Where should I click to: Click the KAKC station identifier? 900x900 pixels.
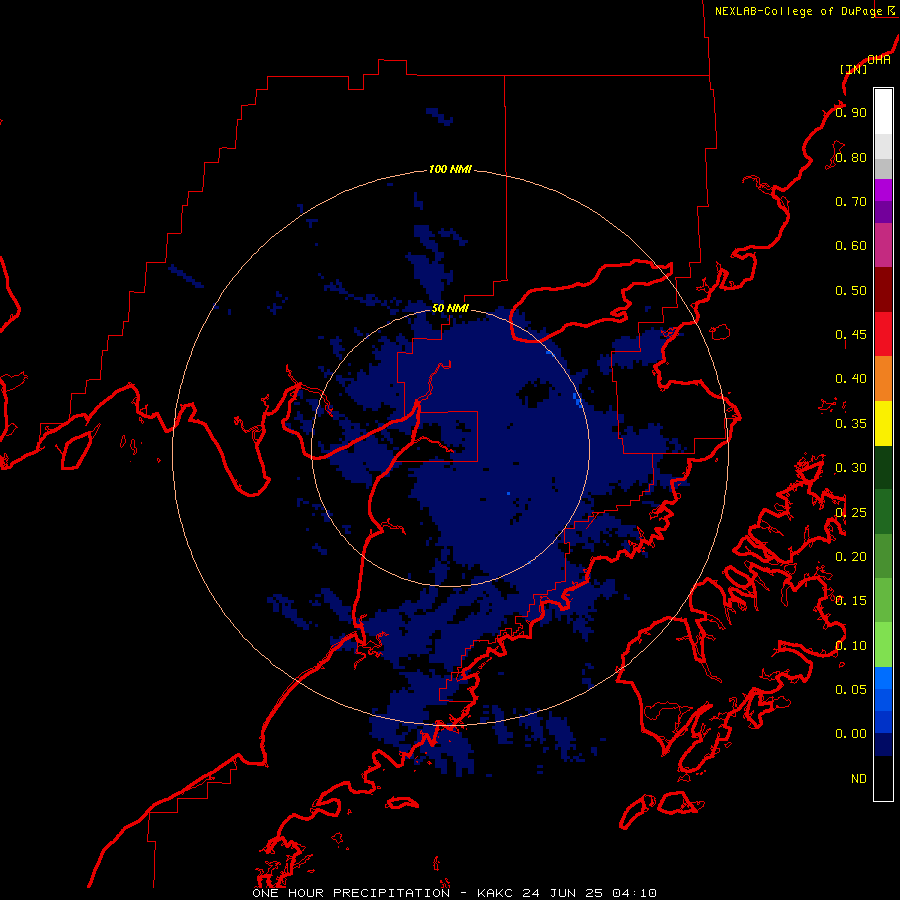[x=496, y=893]
